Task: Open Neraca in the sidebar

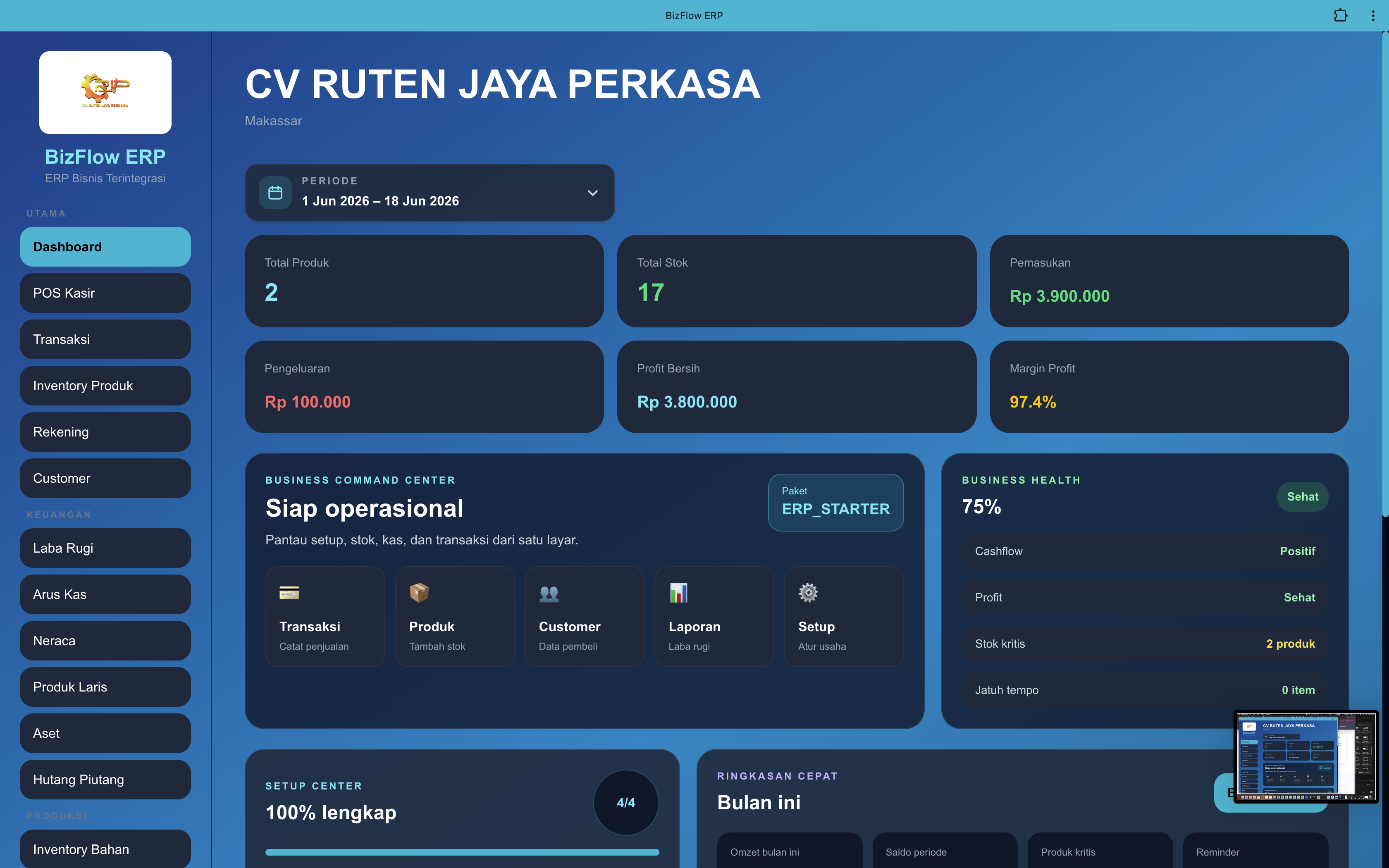Action: tap(105, 641)
